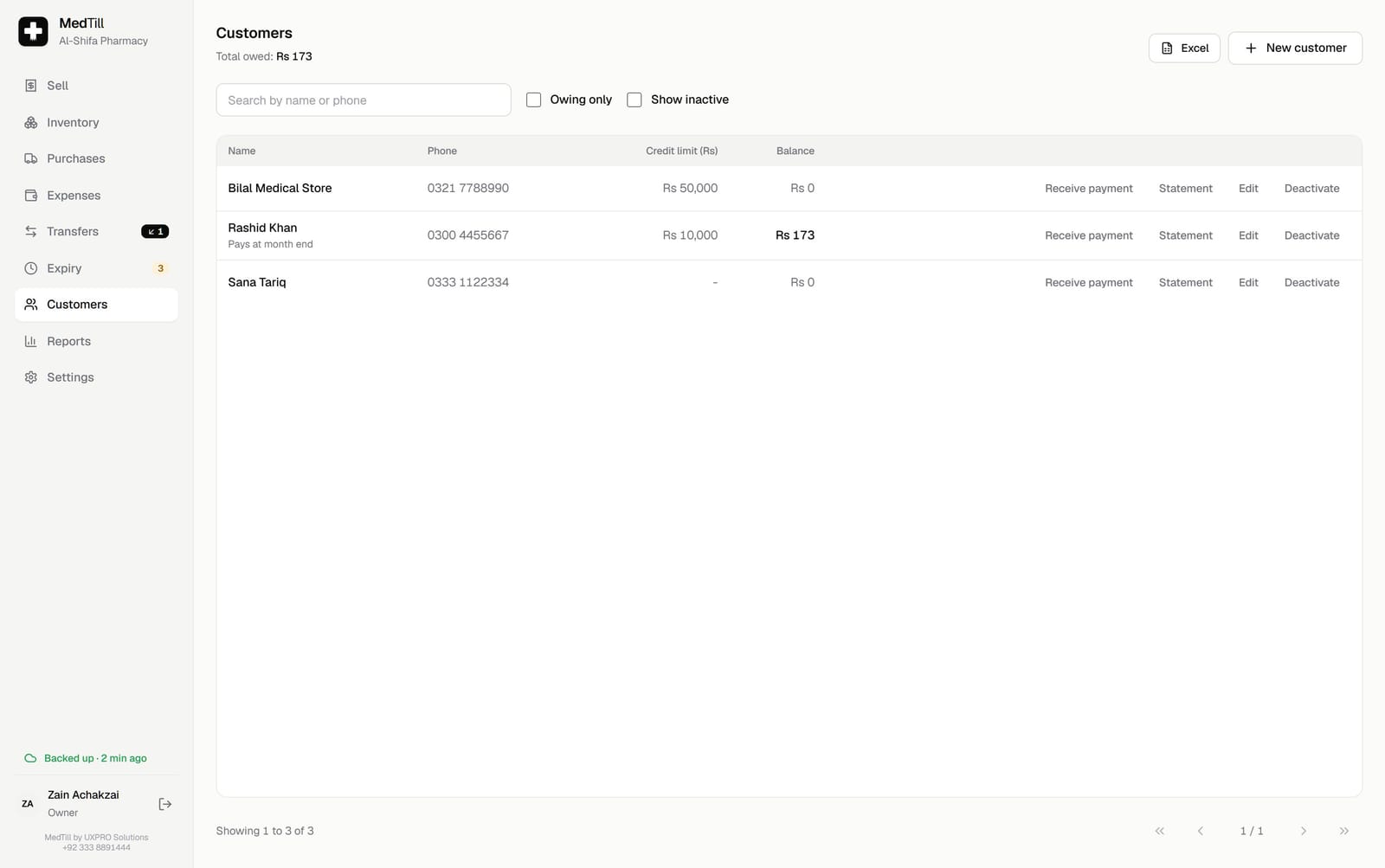Screen dimensions: 1385x868
Task: Go to first page double-chevron
Action: tap(1160, 831)
